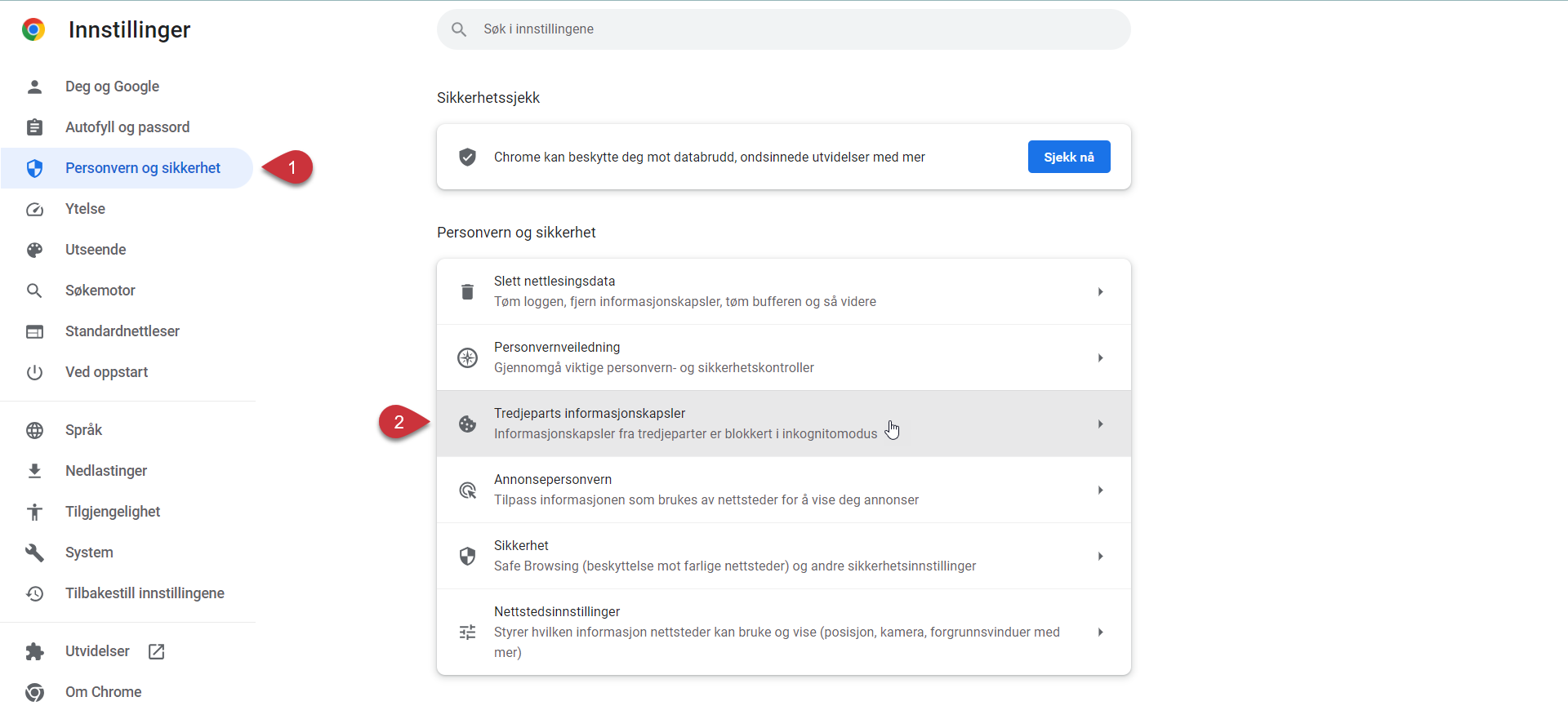Open the Personvernveiledning option
Viewport: 1568px width, 728px height.
[784, 357]
